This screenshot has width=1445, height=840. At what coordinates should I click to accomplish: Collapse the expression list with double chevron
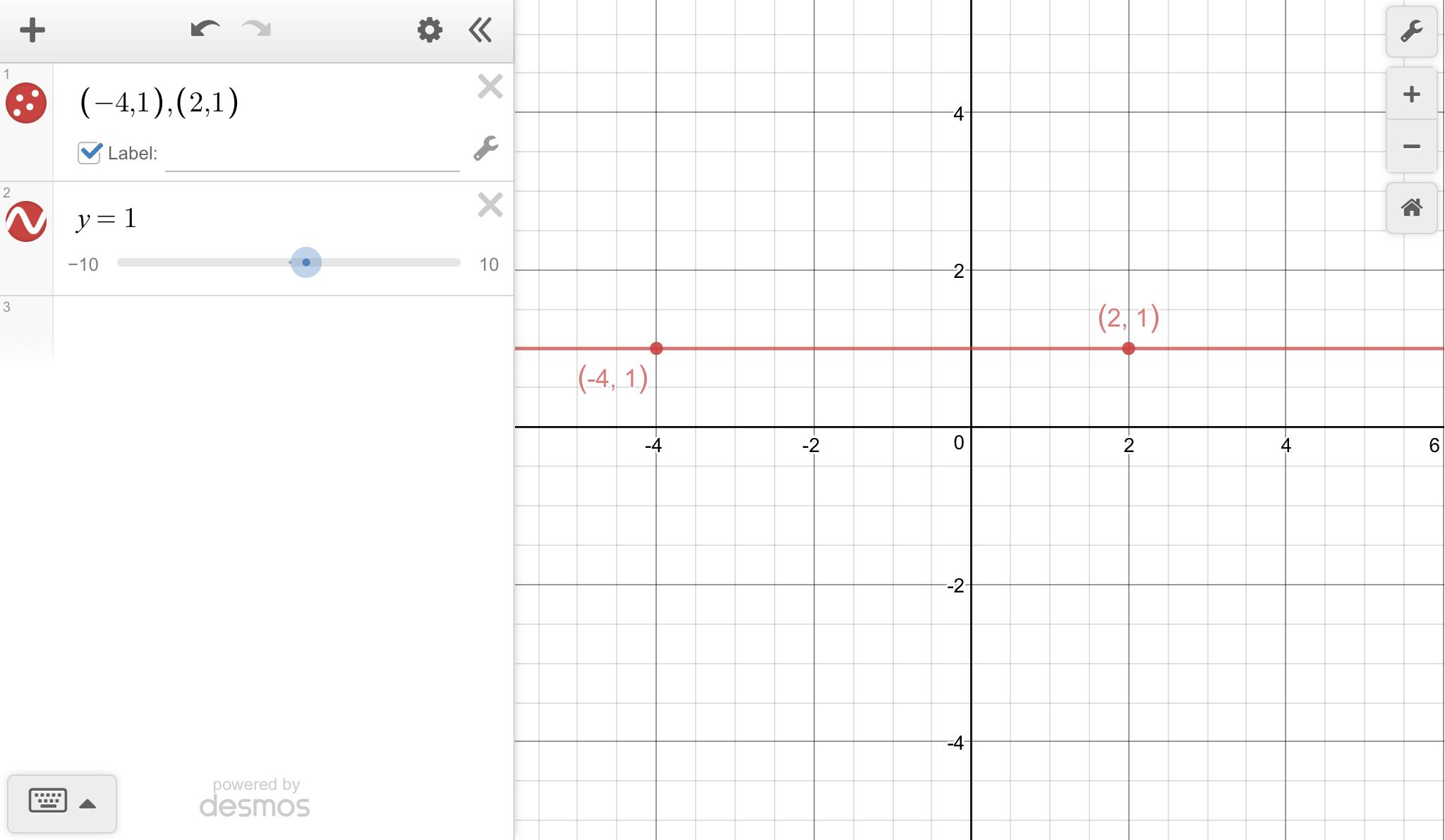coord(480,30)
